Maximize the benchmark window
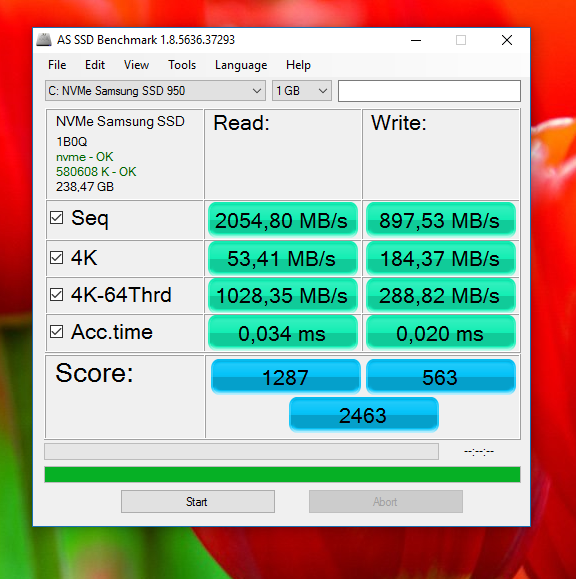 460,40
